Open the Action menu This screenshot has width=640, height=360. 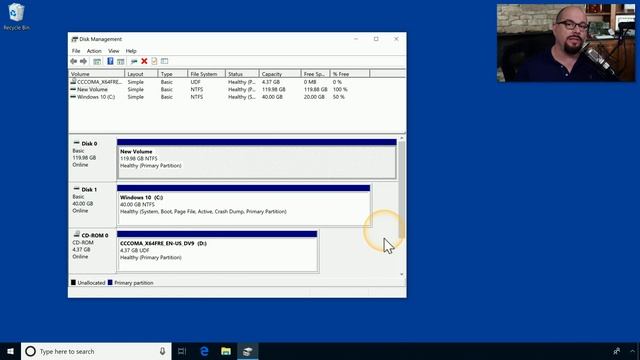94,51
